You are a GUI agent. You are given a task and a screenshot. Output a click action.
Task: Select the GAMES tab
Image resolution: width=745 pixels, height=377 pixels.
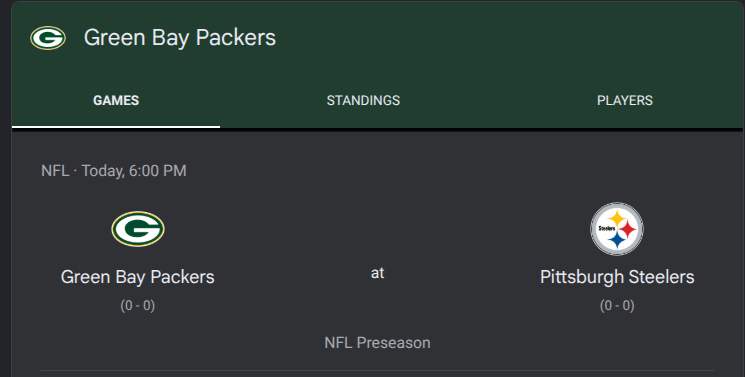116,100
